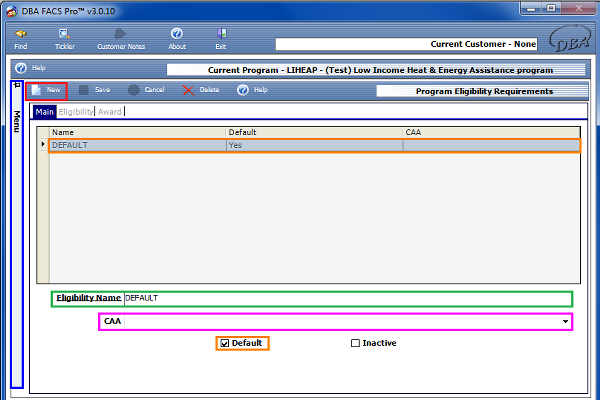This screenshot has width=600, height=400.
Task: Switch to the Main tab
Action: [x=45, y=112]
